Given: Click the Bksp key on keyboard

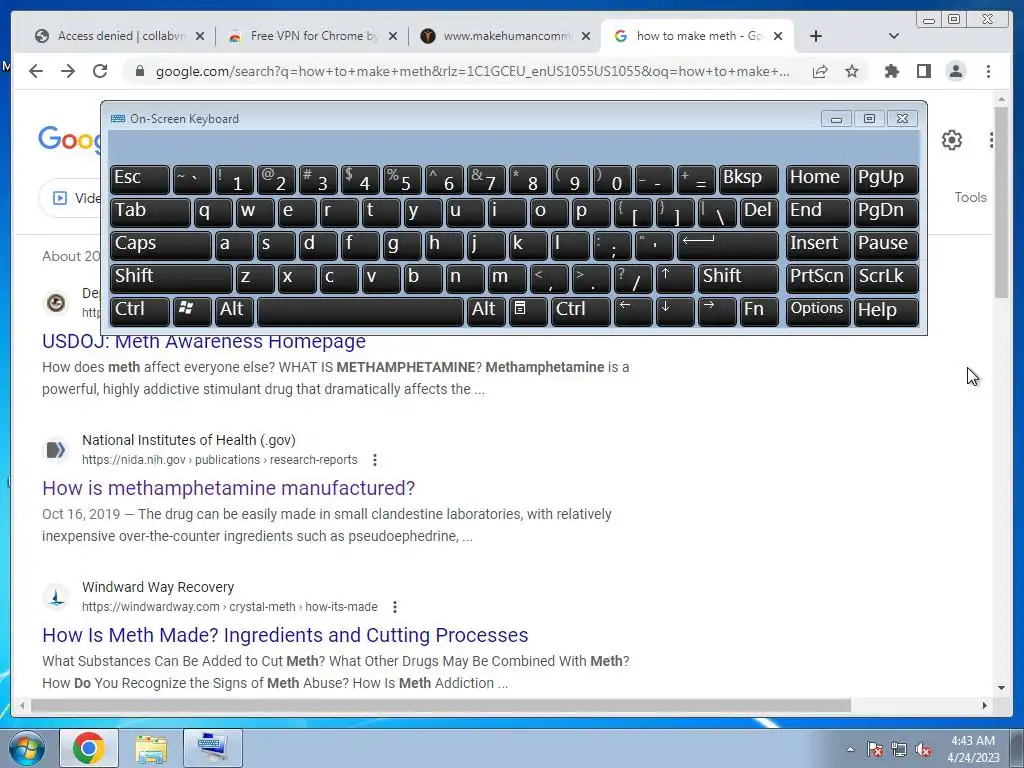Looking at the screenshot, I should (748, 180).
